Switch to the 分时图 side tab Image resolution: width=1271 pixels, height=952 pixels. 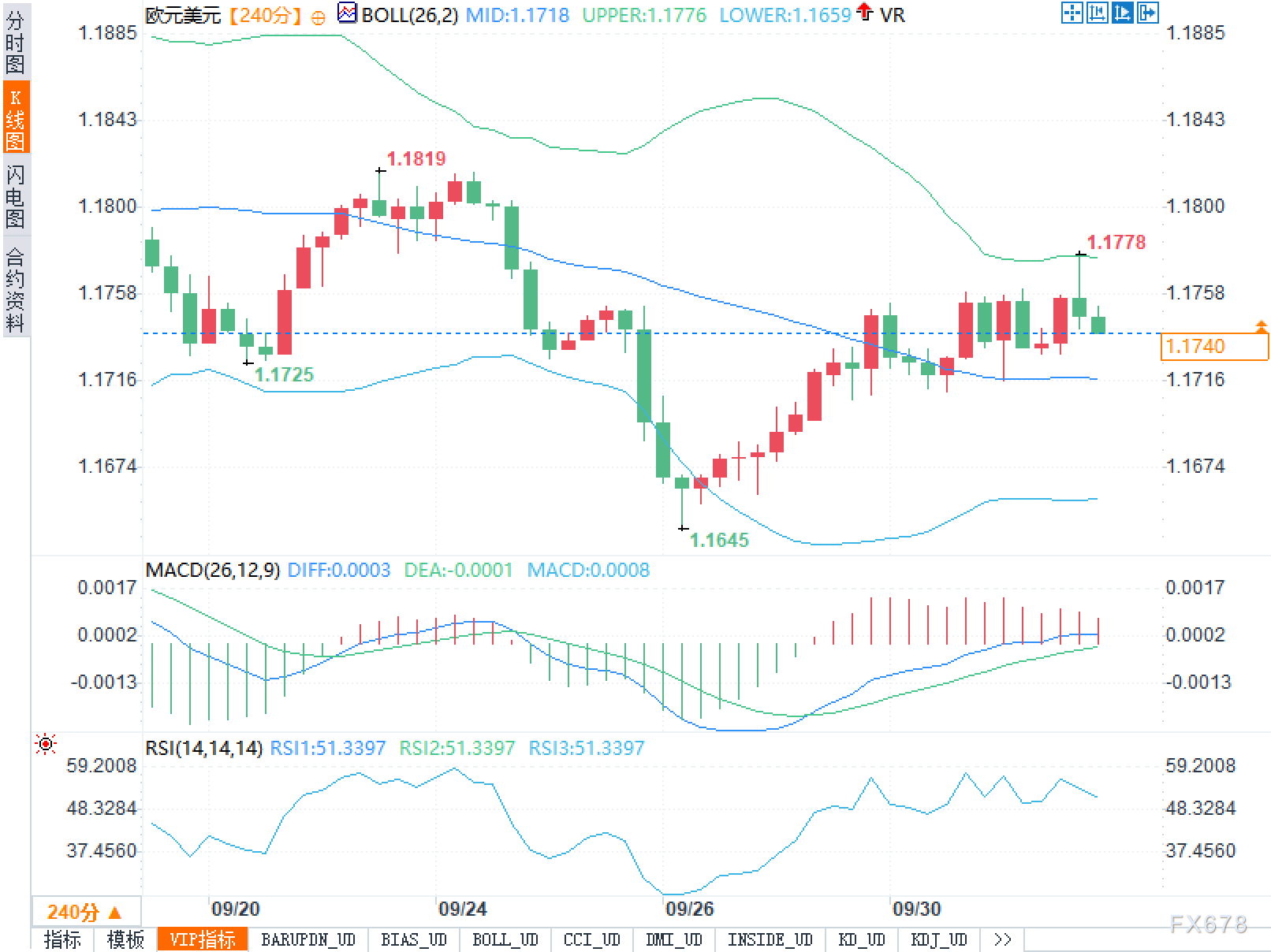point(15,41)
